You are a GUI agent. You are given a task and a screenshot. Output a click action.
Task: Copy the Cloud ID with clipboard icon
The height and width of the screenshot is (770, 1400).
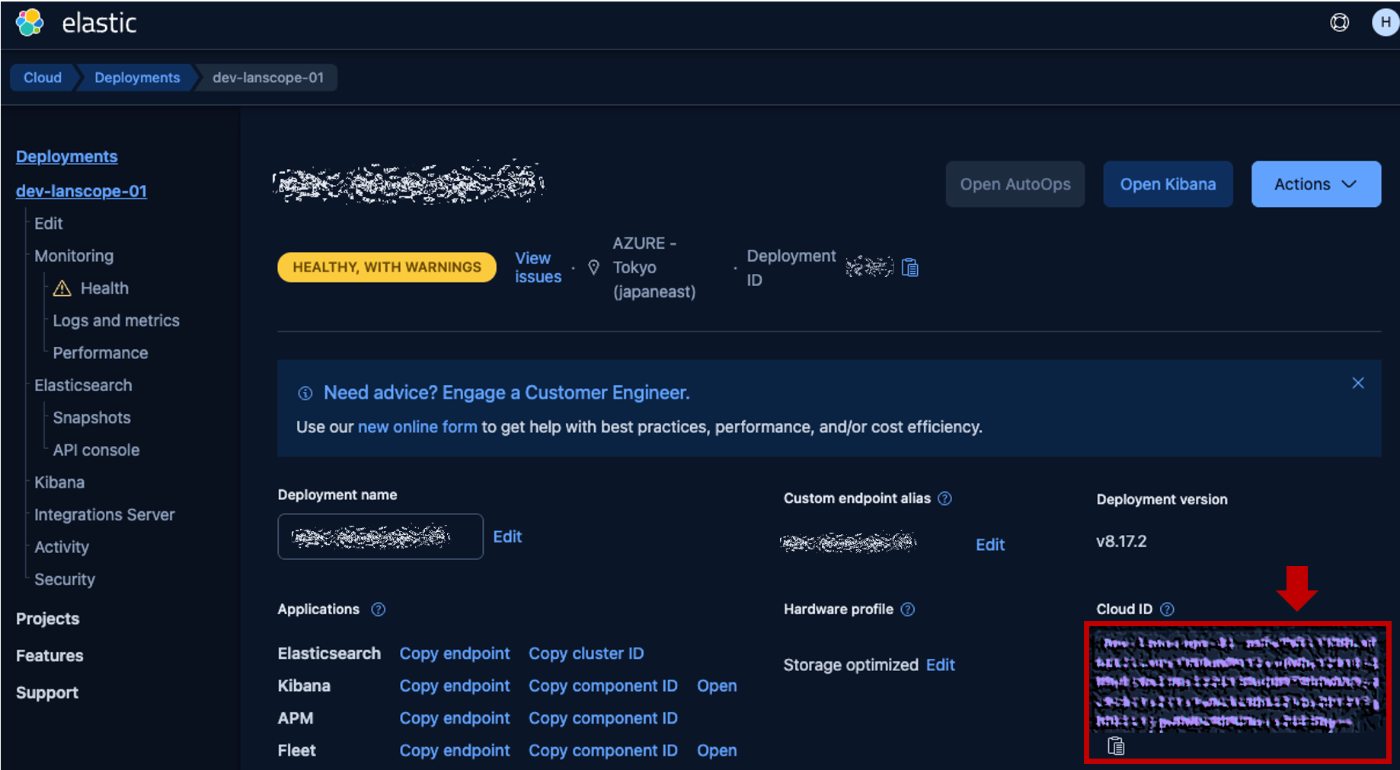point(1116,746)
